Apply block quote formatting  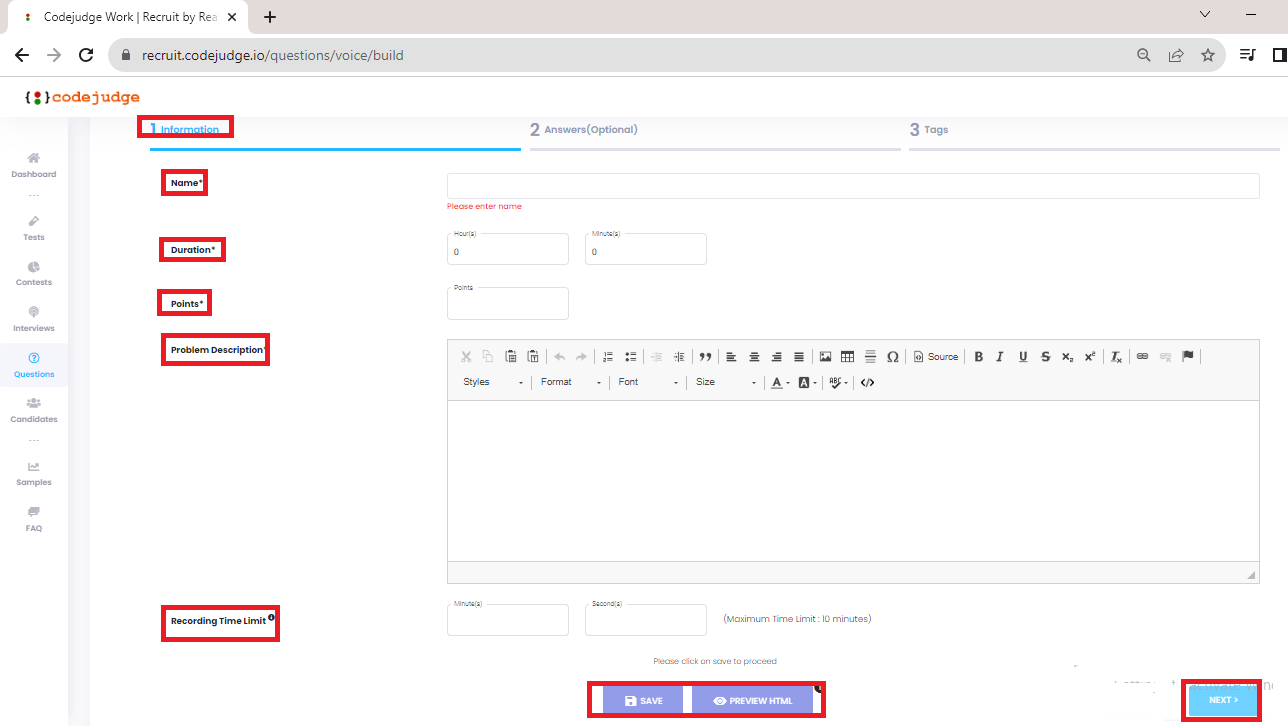point(705,357)
